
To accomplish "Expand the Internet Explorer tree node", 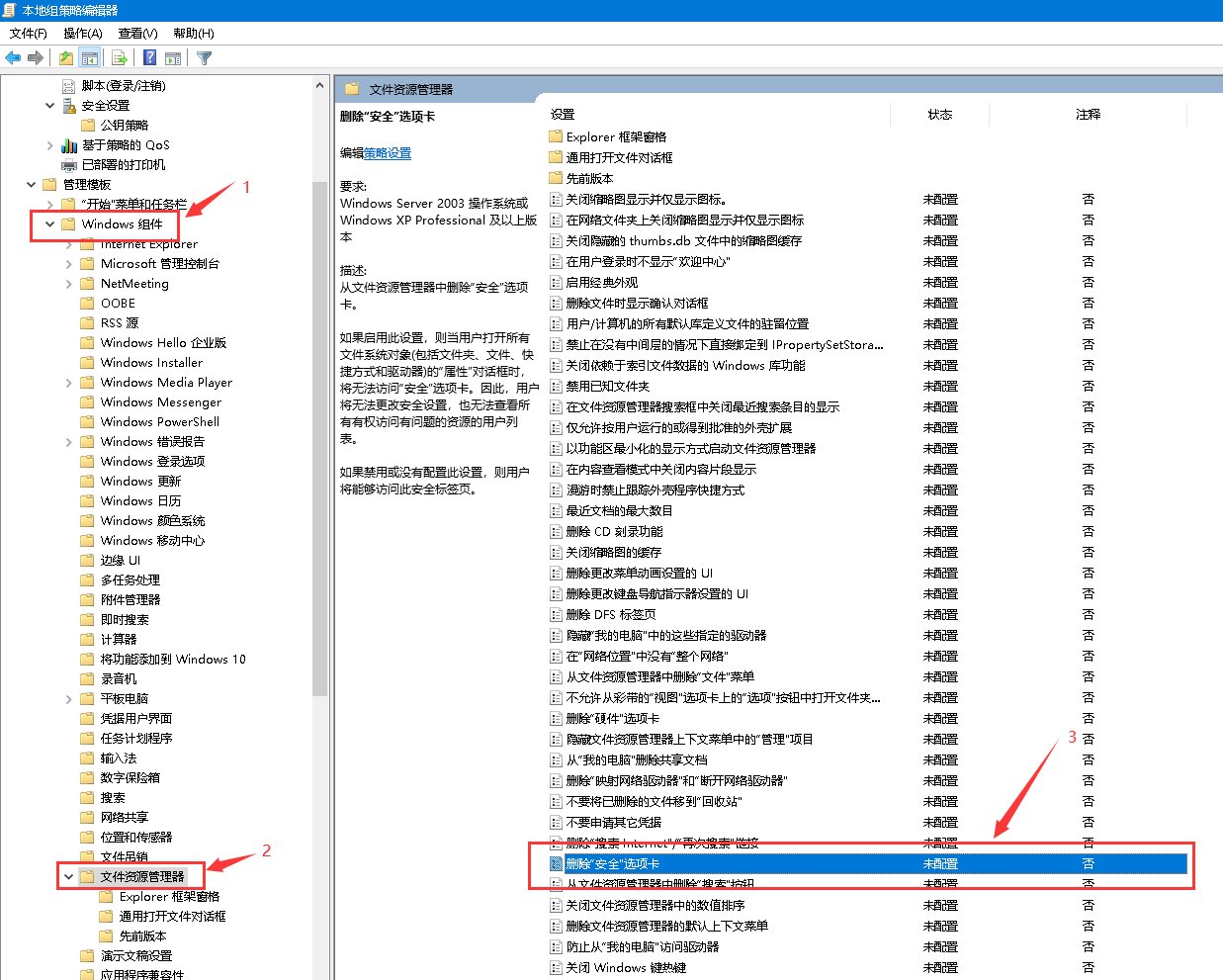I will click(67, 243).
